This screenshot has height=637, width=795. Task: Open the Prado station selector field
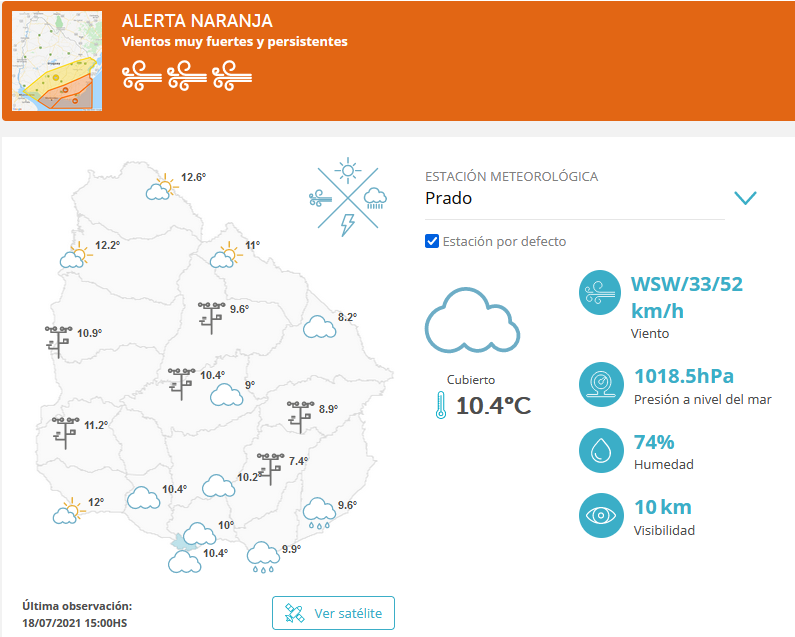(x=574, y=198)
